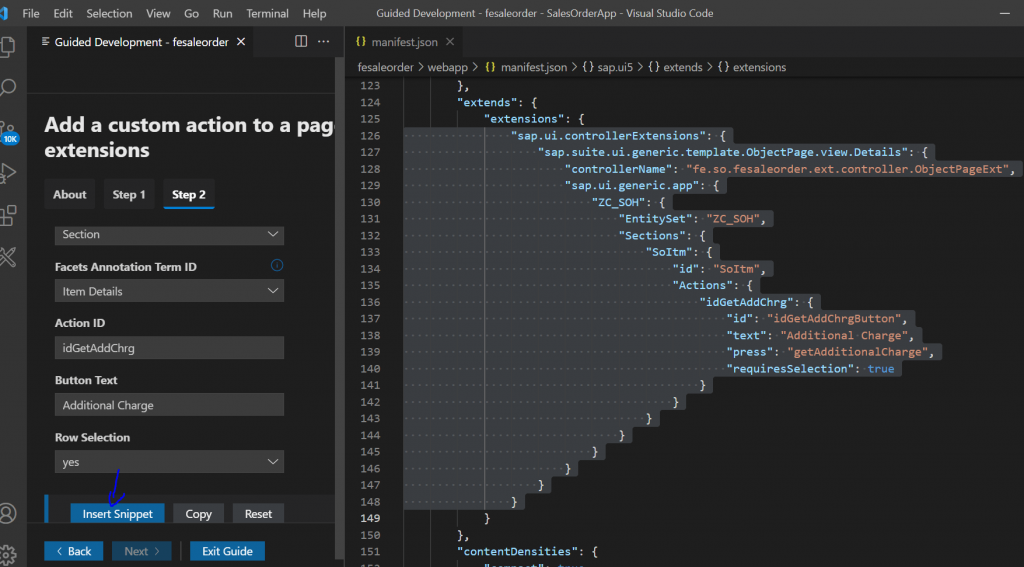Screen dimensions: 1024x567
Task: Open the Explorer view in activity bar
Action: pyautogui.click(x=7, y=46)
